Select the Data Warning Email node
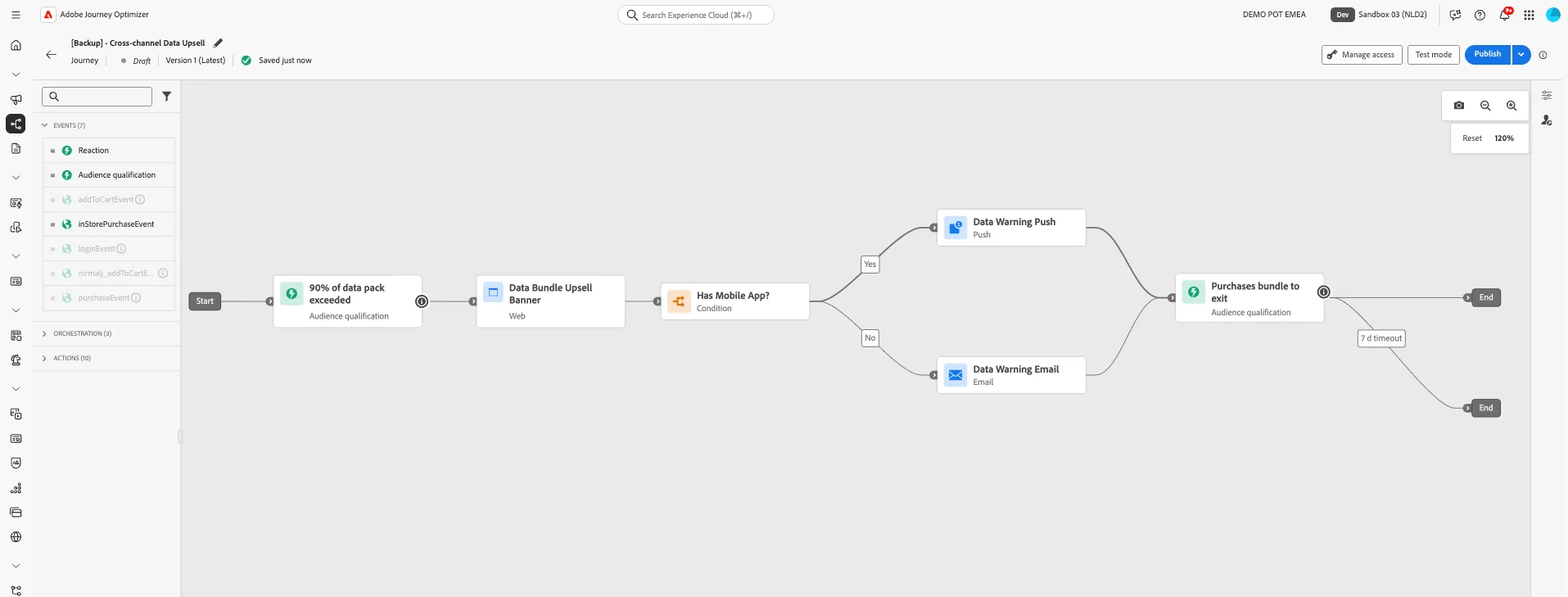Image resolution: width=1568 pixels, height=597 pixels. coord(1011,375)
